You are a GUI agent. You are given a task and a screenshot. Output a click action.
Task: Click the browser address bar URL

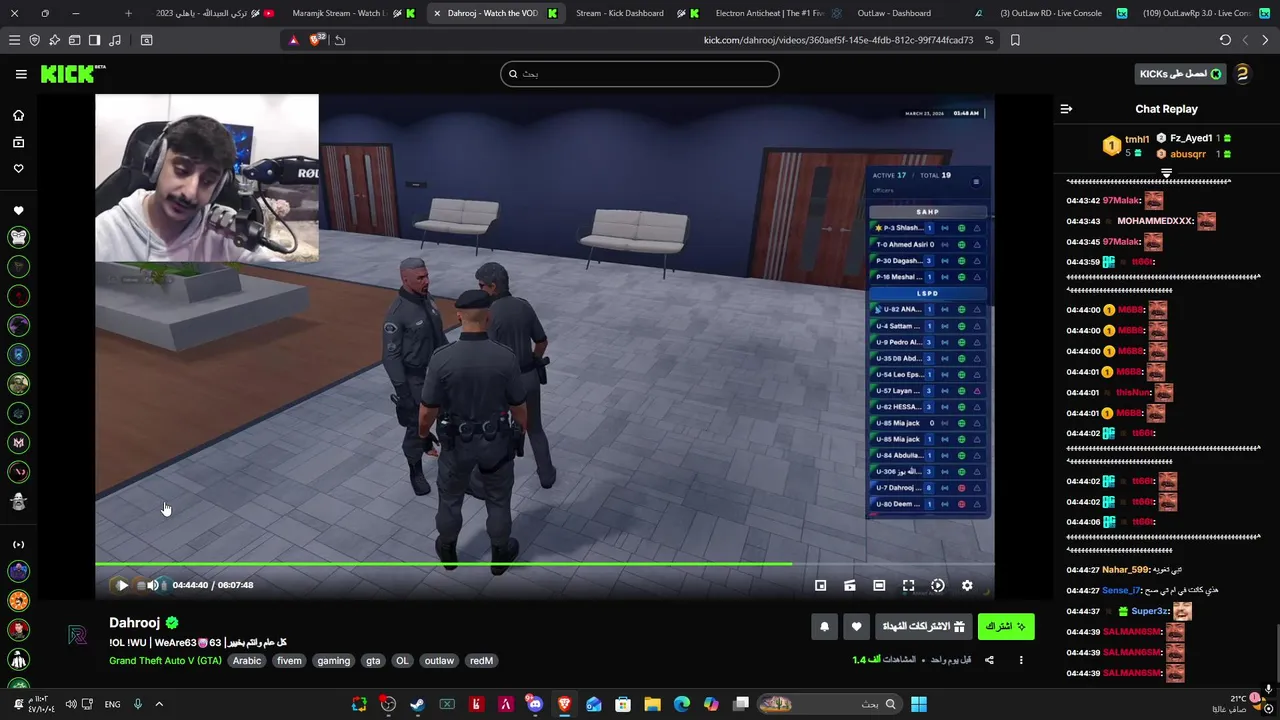(x=838, y=40)
